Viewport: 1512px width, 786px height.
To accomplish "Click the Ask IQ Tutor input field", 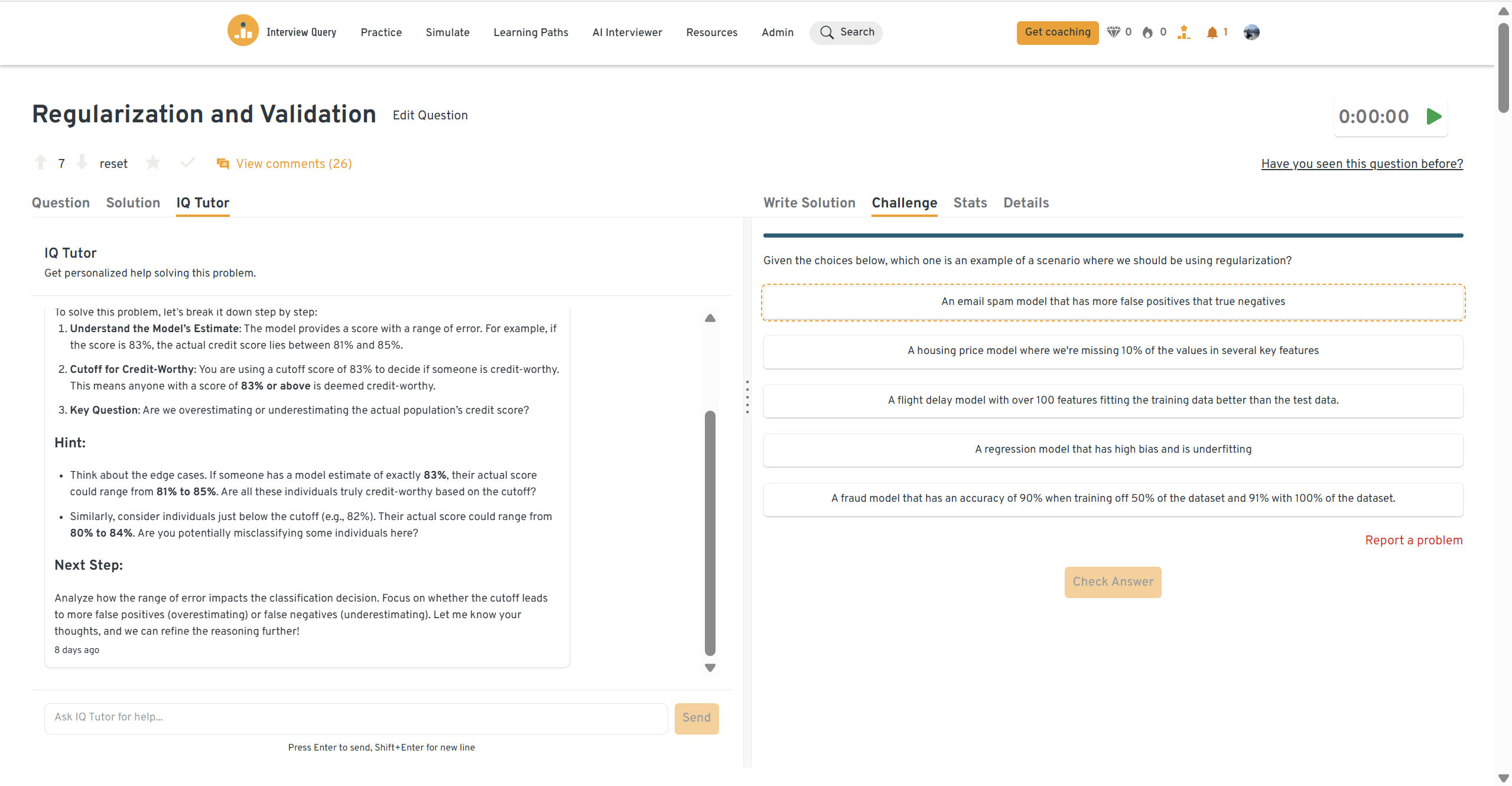I will [356, 717].
